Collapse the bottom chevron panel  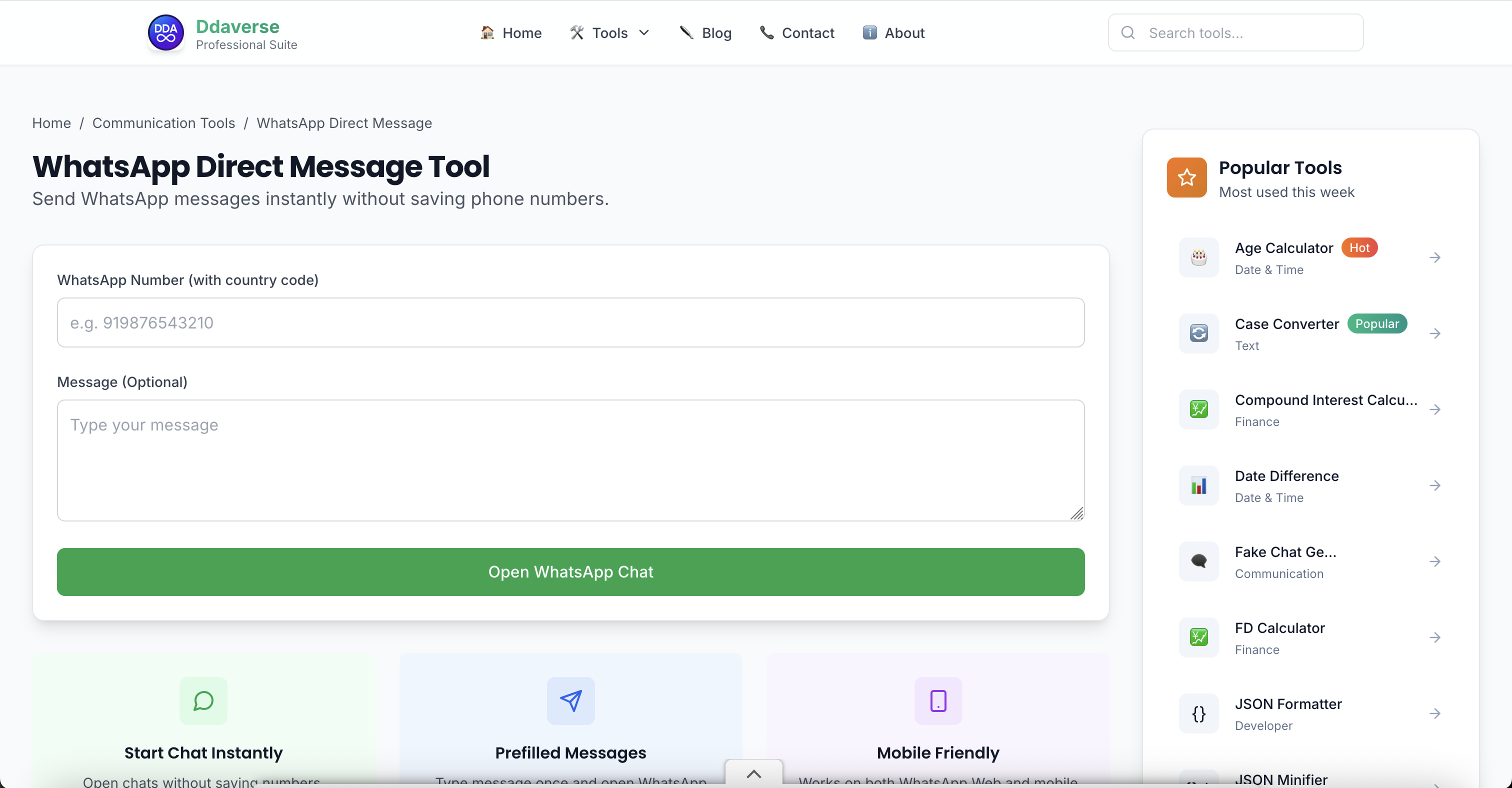click(x=753, y=773)
